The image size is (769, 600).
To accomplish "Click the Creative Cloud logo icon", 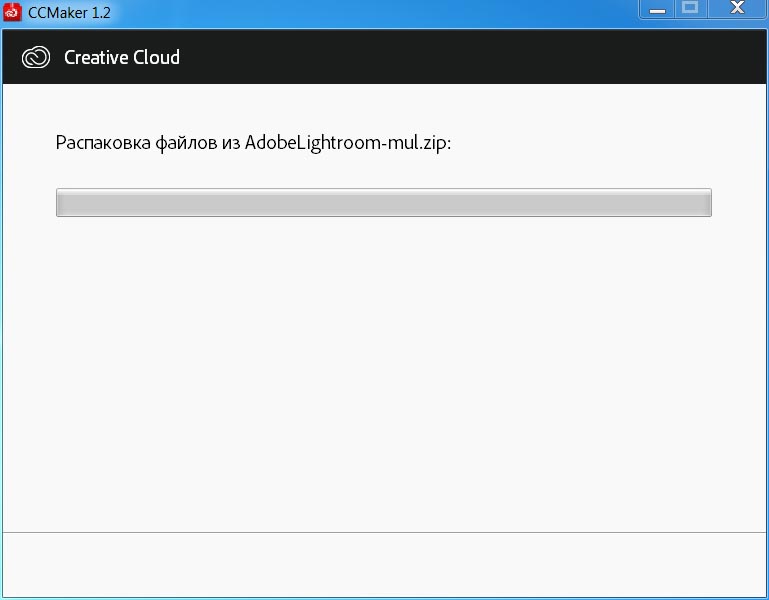I will tap(36, 57).
